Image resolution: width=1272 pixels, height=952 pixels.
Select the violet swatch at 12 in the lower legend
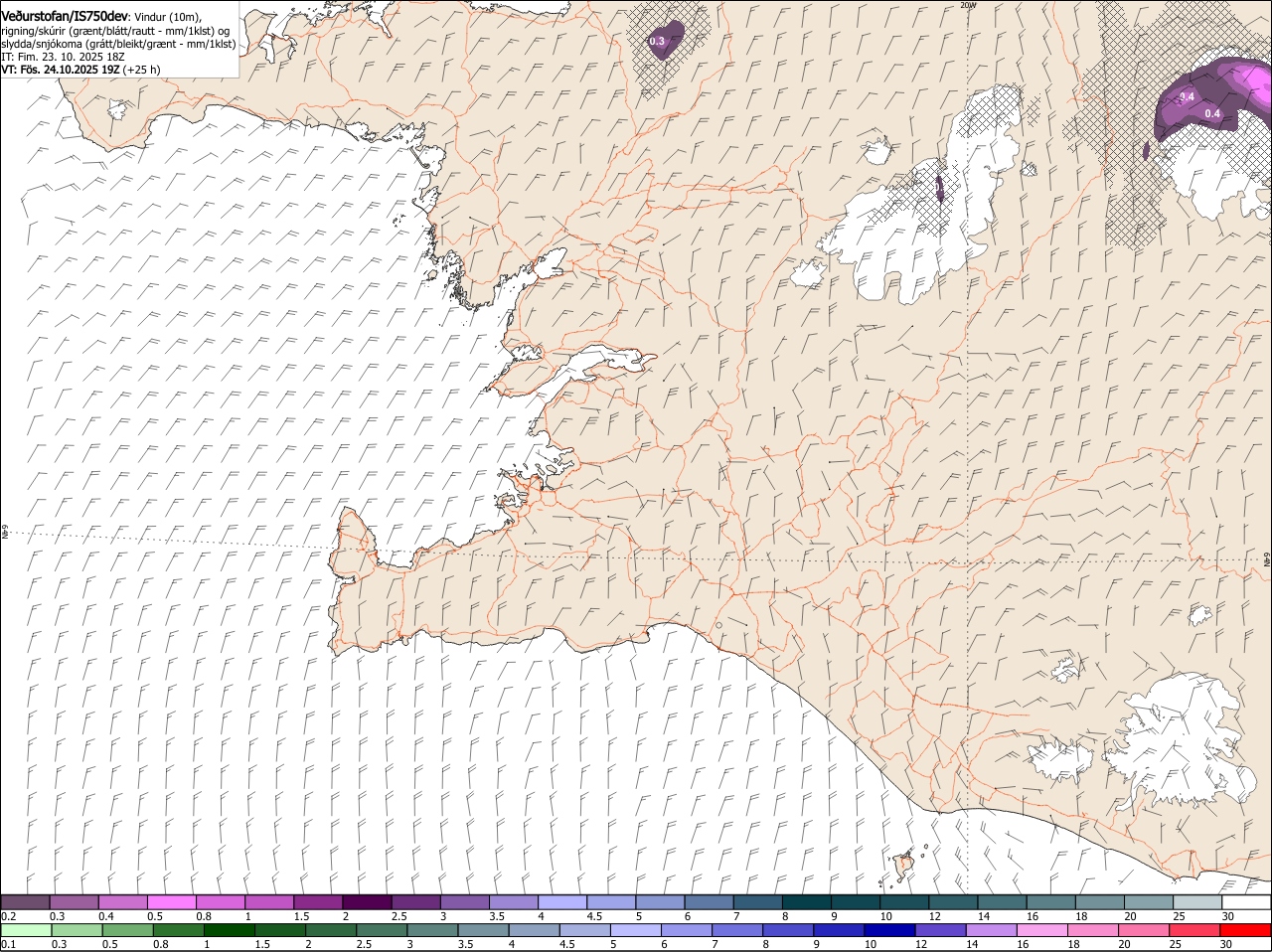(941, 930)
